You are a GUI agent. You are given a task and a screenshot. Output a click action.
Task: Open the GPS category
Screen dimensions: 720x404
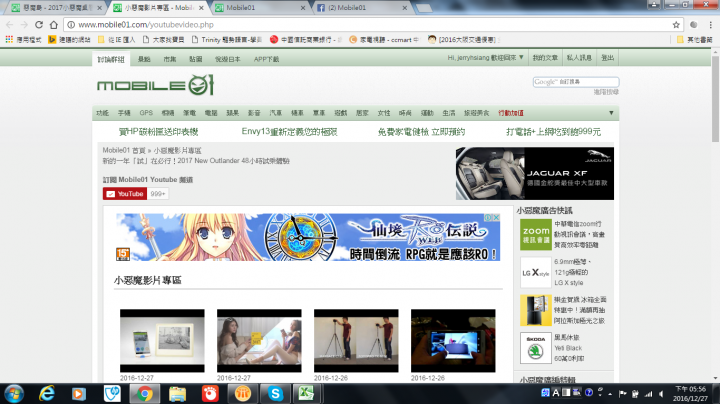[146, 113]
